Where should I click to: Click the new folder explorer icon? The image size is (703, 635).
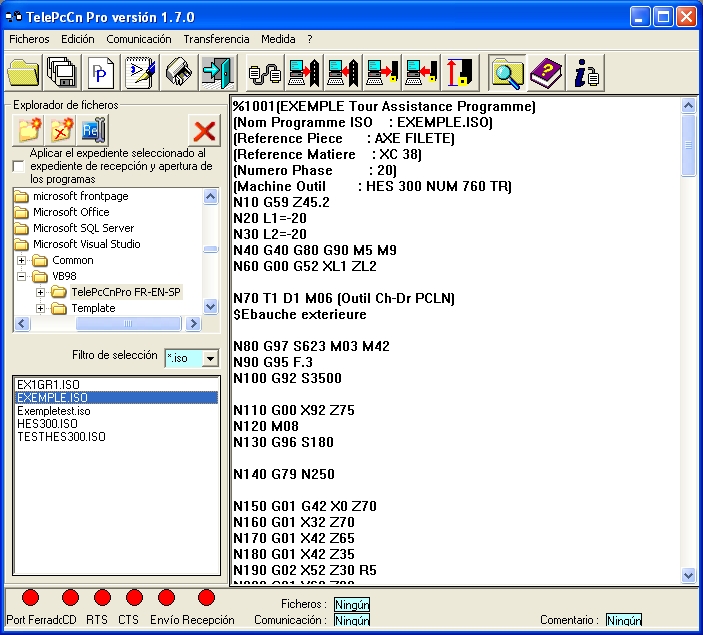point(30,130)
